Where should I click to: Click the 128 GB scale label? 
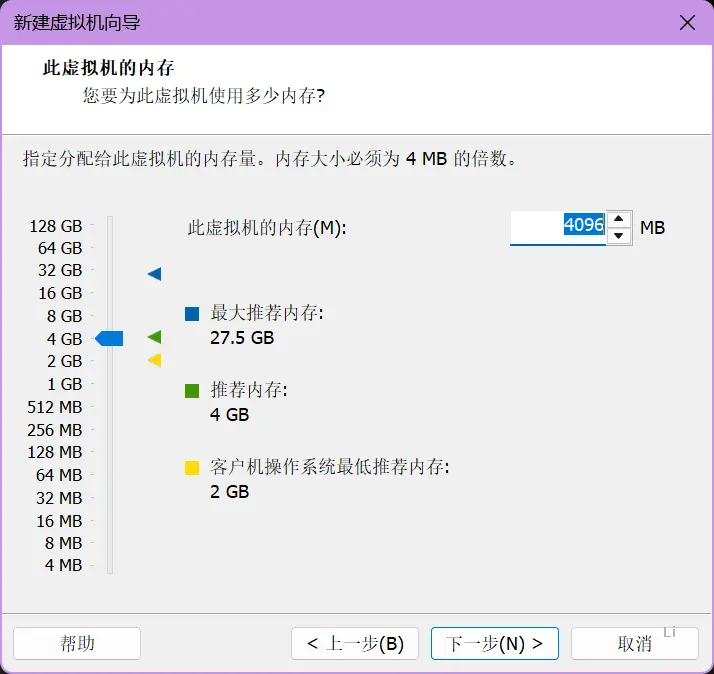coord(56,226)
